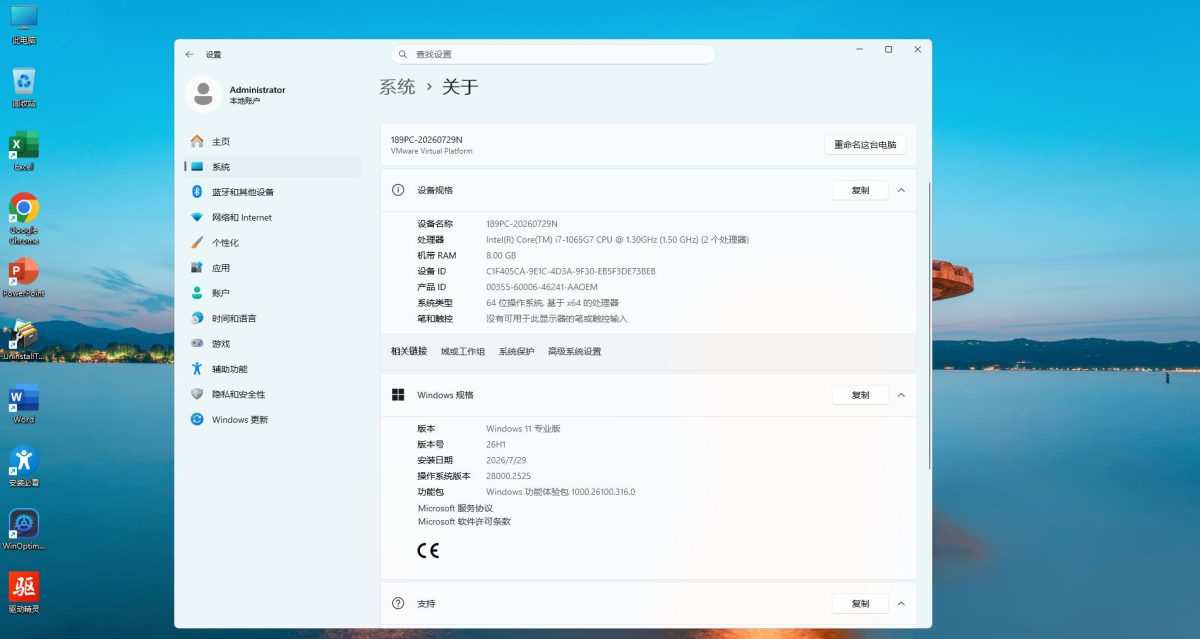Click the Settings page vertical scrollbar
The height and width of the screenshot is (639, 1200).
(x=930, y=325)
